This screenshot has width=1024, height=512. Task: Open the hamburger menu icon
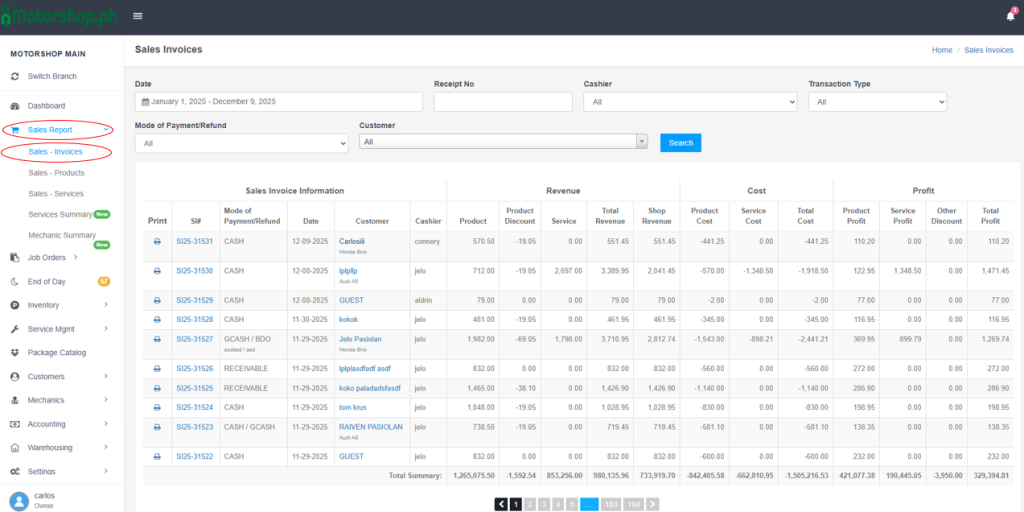coord(137,16)
